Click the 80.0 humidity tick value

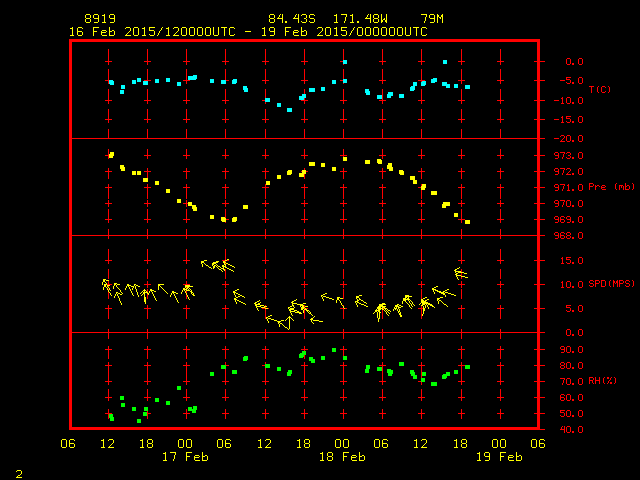[x=572, y=366]
